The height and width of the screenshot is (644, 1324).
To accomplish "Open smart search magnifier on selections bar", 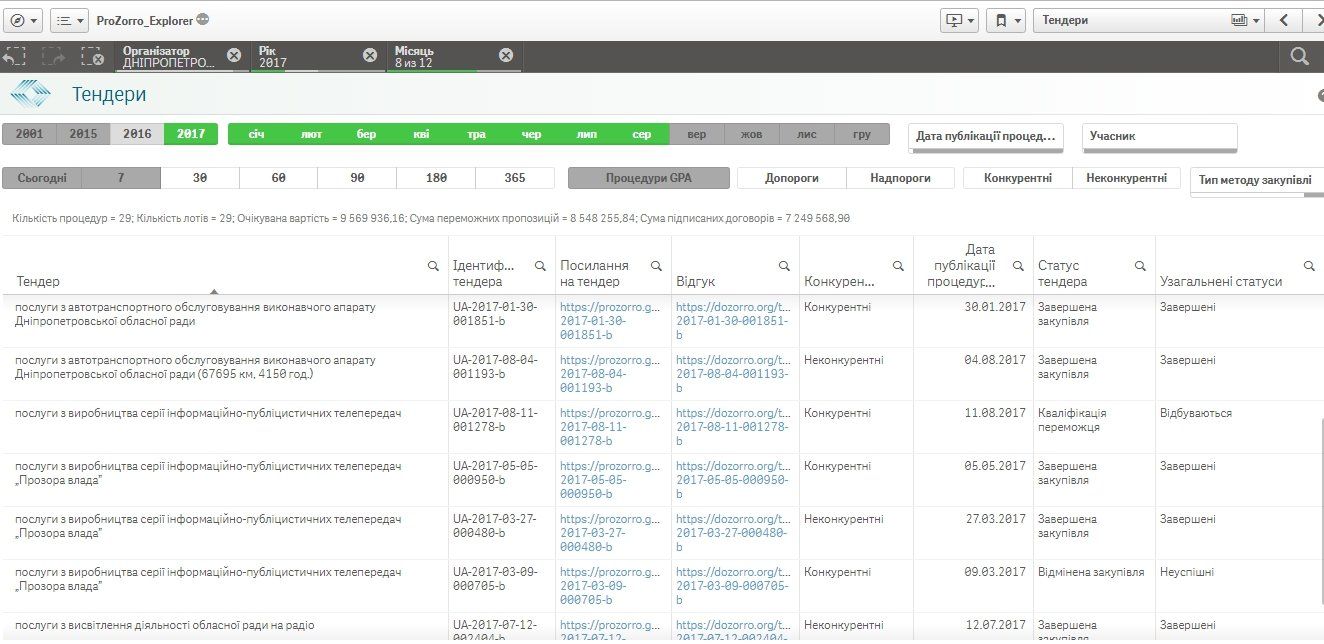I will click(1301, 58).
